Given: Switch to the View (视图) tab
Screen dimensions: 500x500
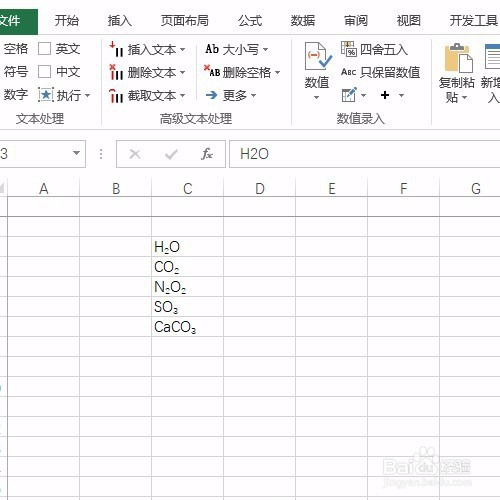Looking at the screenshot, I should tap(409, 21).
